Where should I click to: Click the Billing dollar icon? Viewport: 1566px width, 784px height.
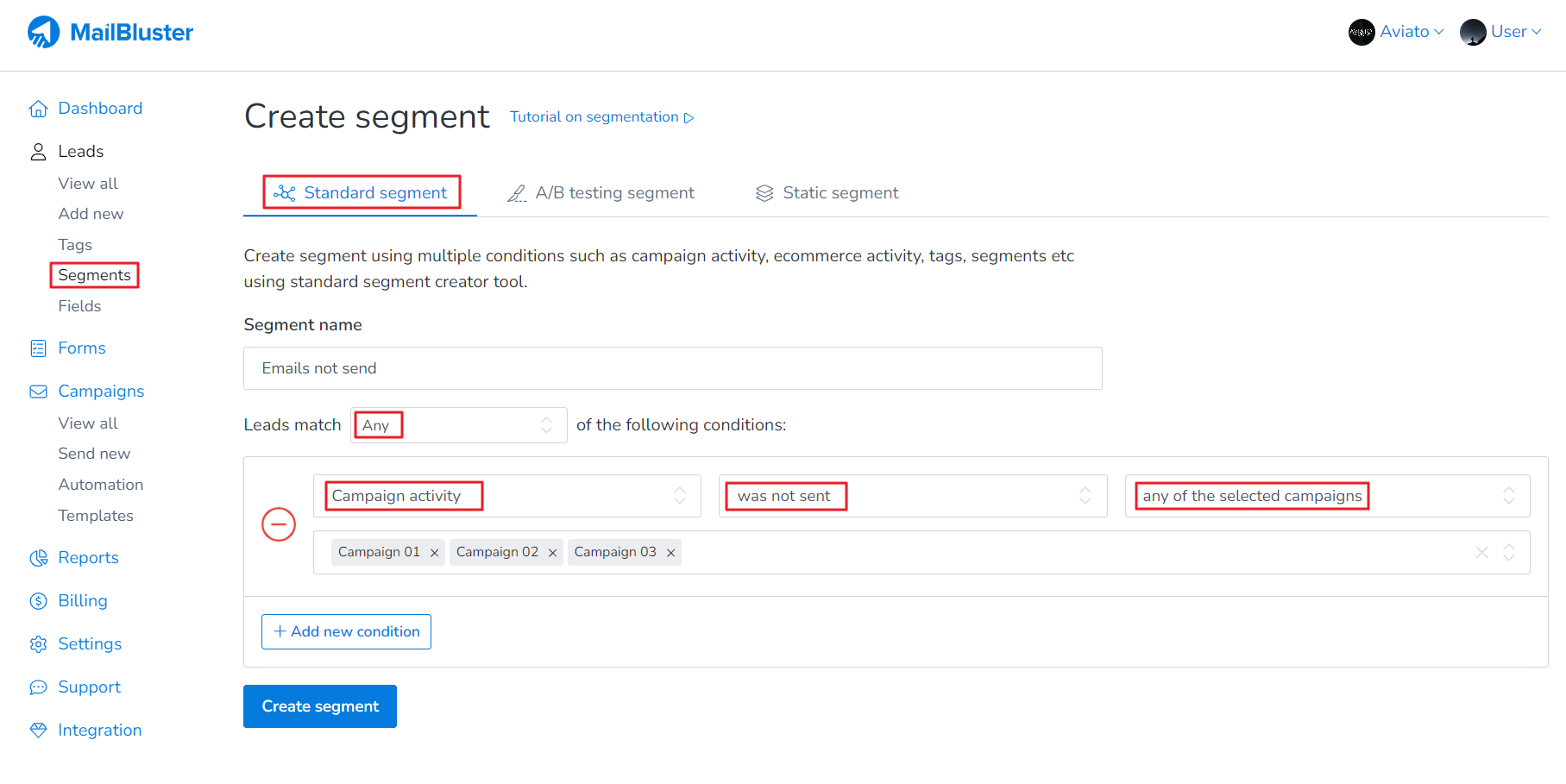(x=38, y=601)
